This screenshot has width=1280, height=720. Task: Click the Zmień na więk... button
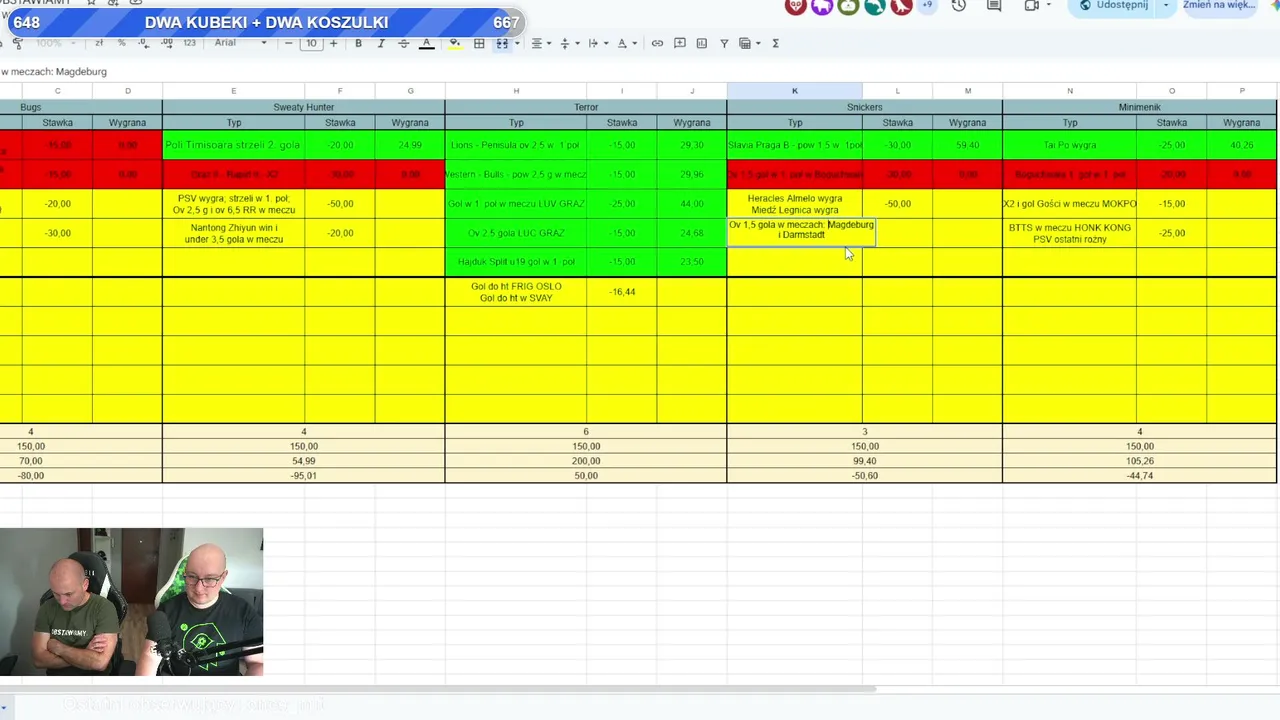(1218, 6)
